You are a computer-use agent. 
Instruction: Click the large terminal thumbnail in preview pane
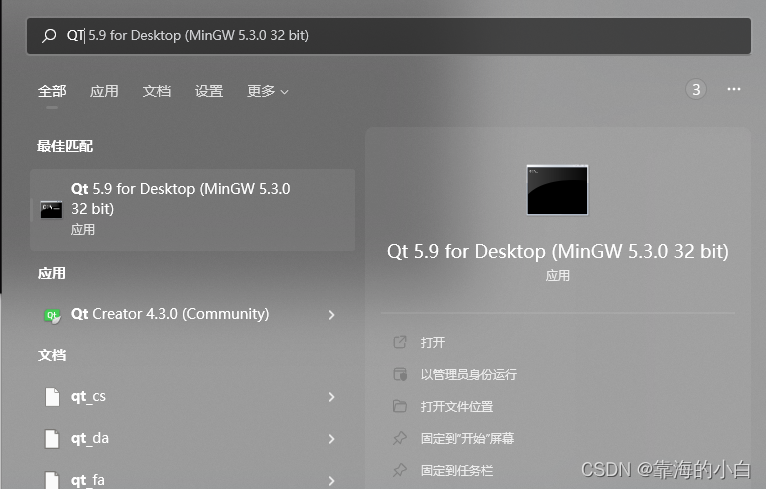click(x=557, y=189)
